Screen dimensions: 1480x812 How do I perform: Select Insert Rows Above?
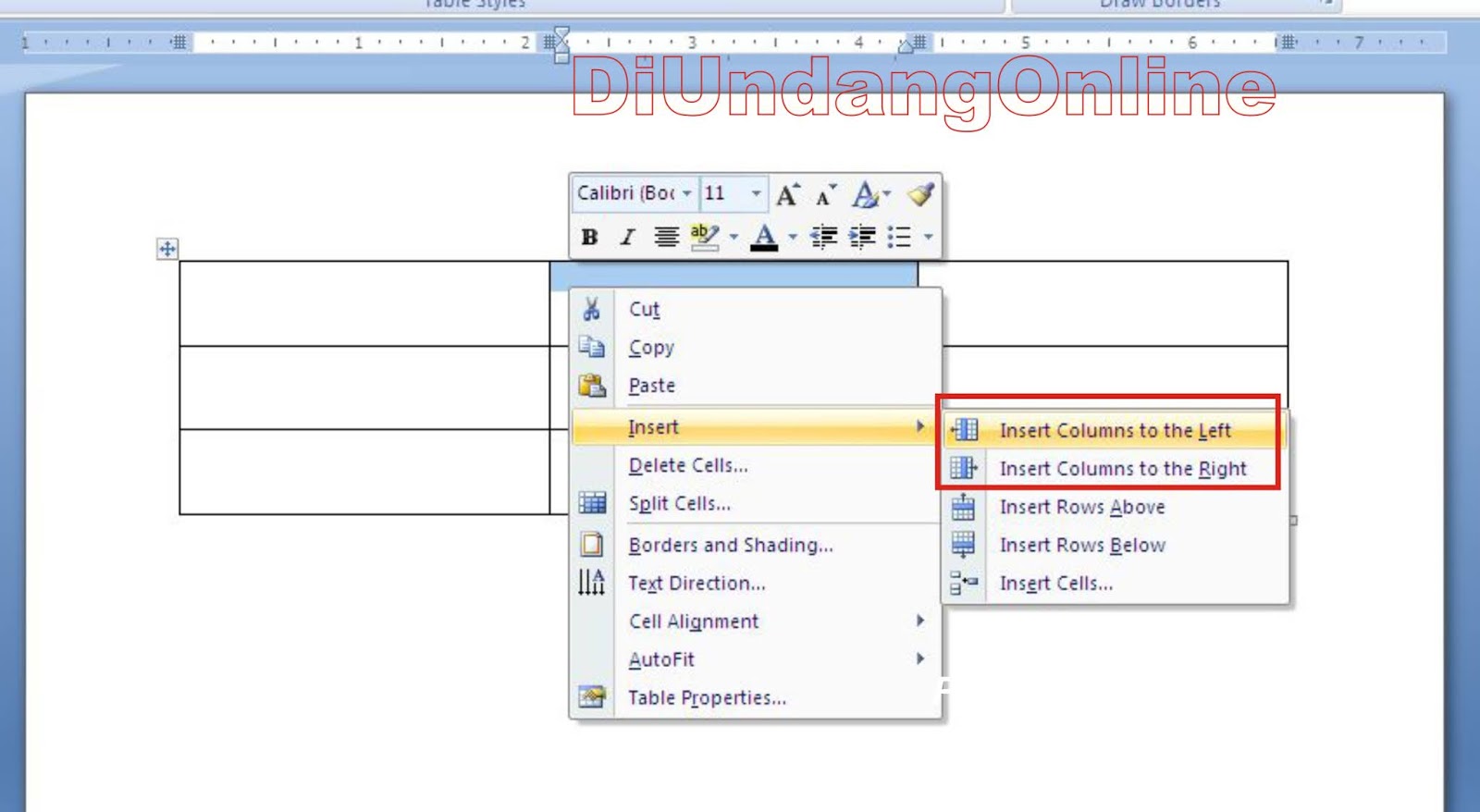coord(1116,507)
